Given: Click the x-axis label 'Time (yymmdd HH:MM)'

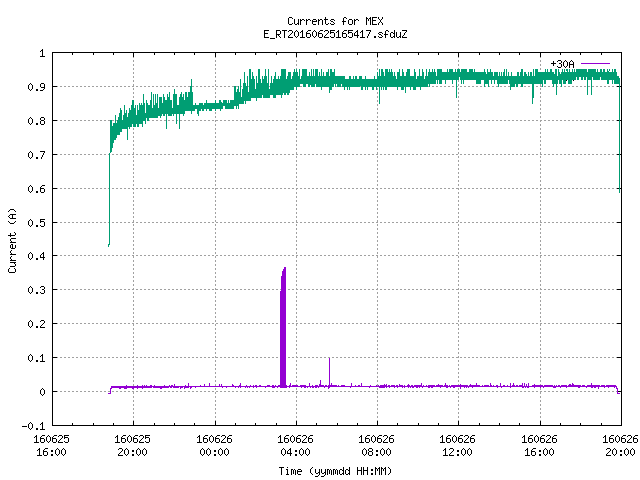Looking at the screenshot, I should [x=335, y=471].
